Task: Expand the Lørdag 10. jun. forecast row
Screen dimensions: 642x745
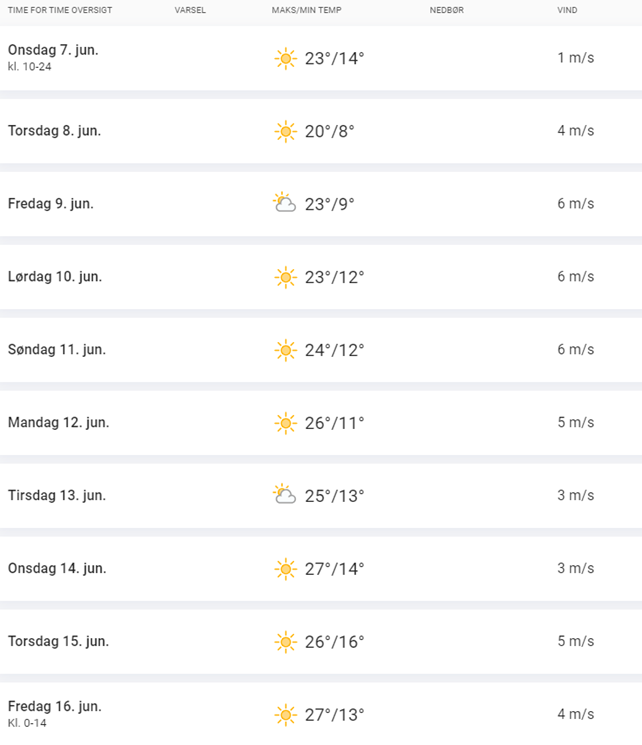Action: [321, 277]
